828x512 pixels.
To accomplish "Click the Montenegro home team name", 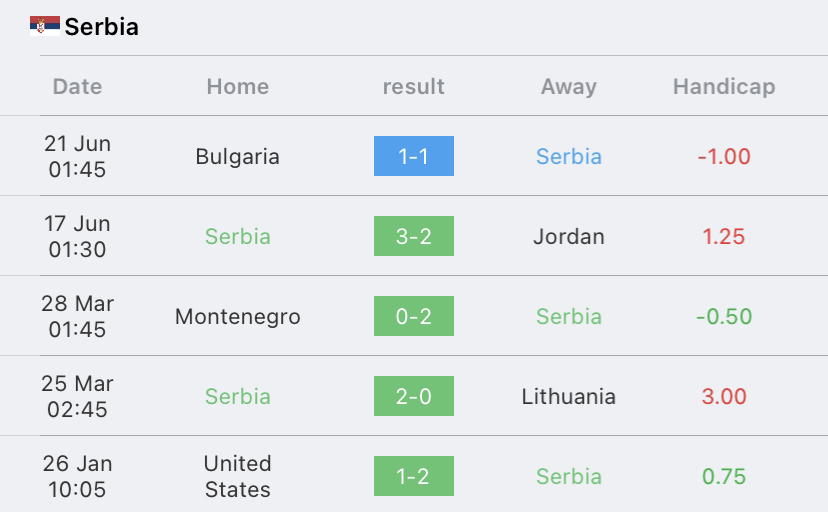I will [x=238, y=317].
